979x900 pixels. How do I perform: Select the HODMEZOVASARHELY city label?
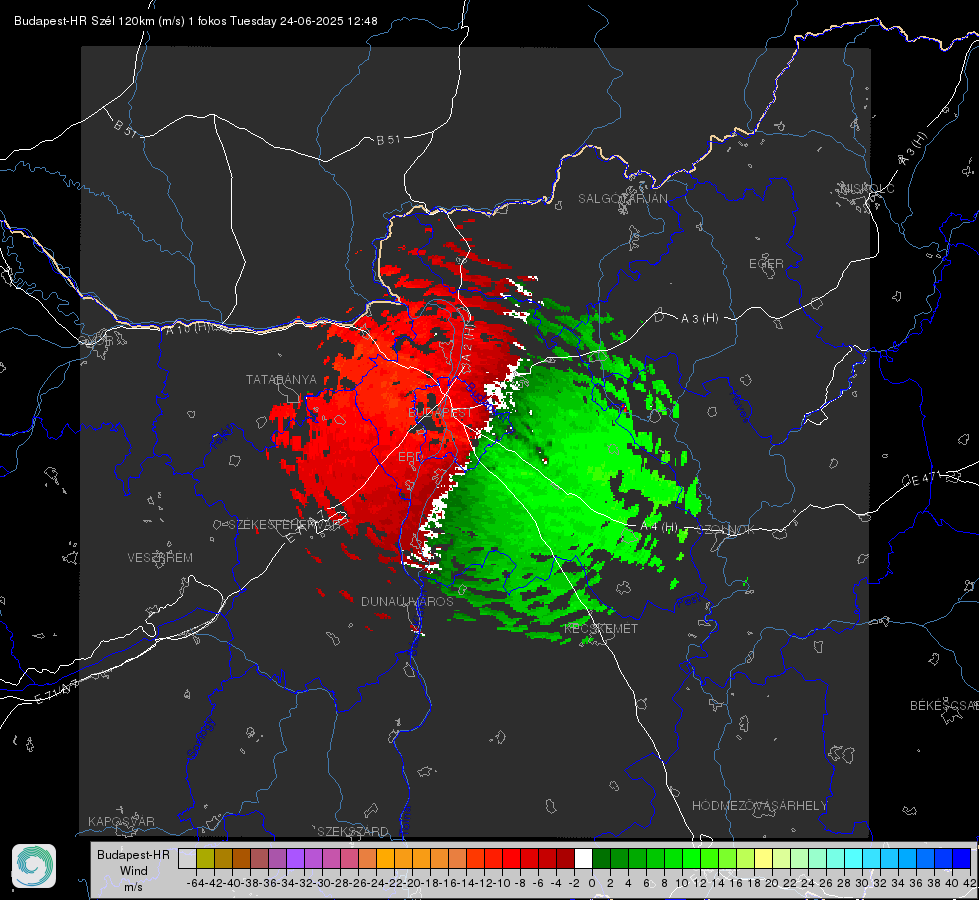pos(759,806)
